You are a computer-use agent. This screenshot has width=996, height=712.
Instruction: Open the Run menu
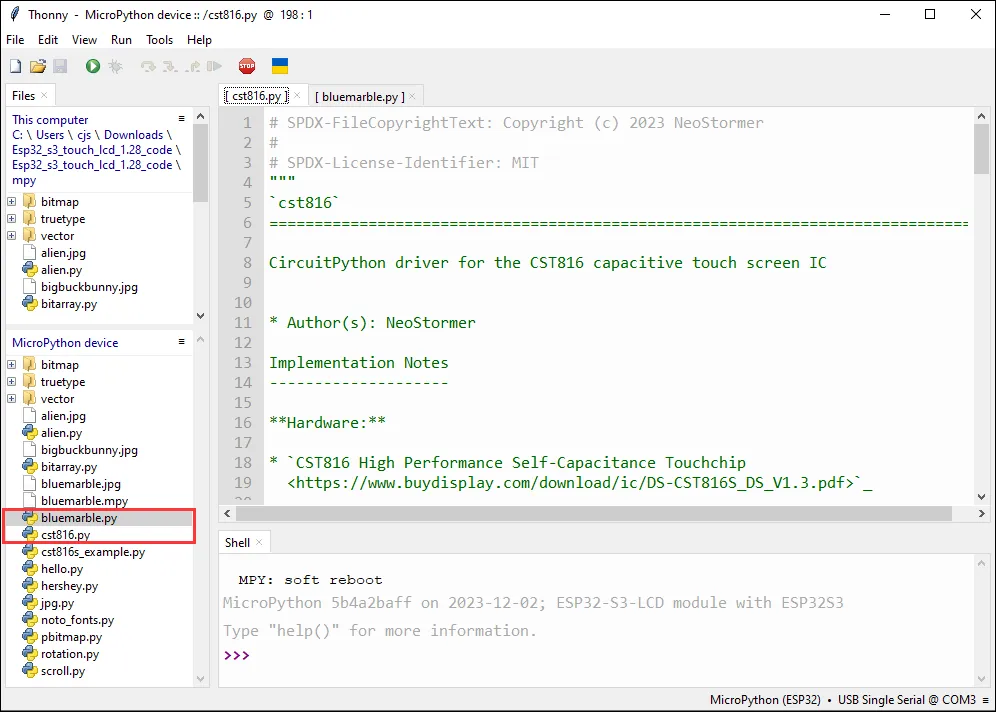[121, 40]
